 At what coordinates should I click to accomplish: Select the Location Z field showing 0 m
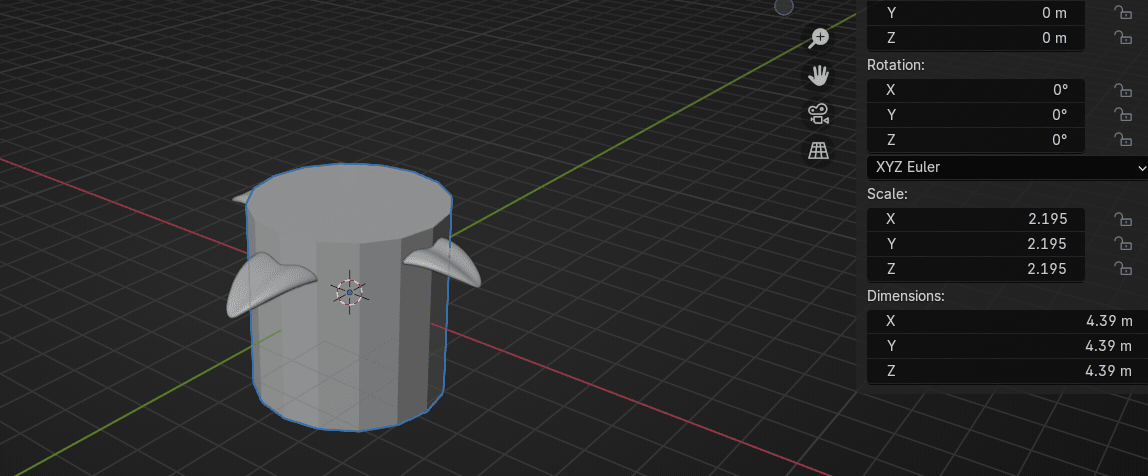tap(975, 38)
